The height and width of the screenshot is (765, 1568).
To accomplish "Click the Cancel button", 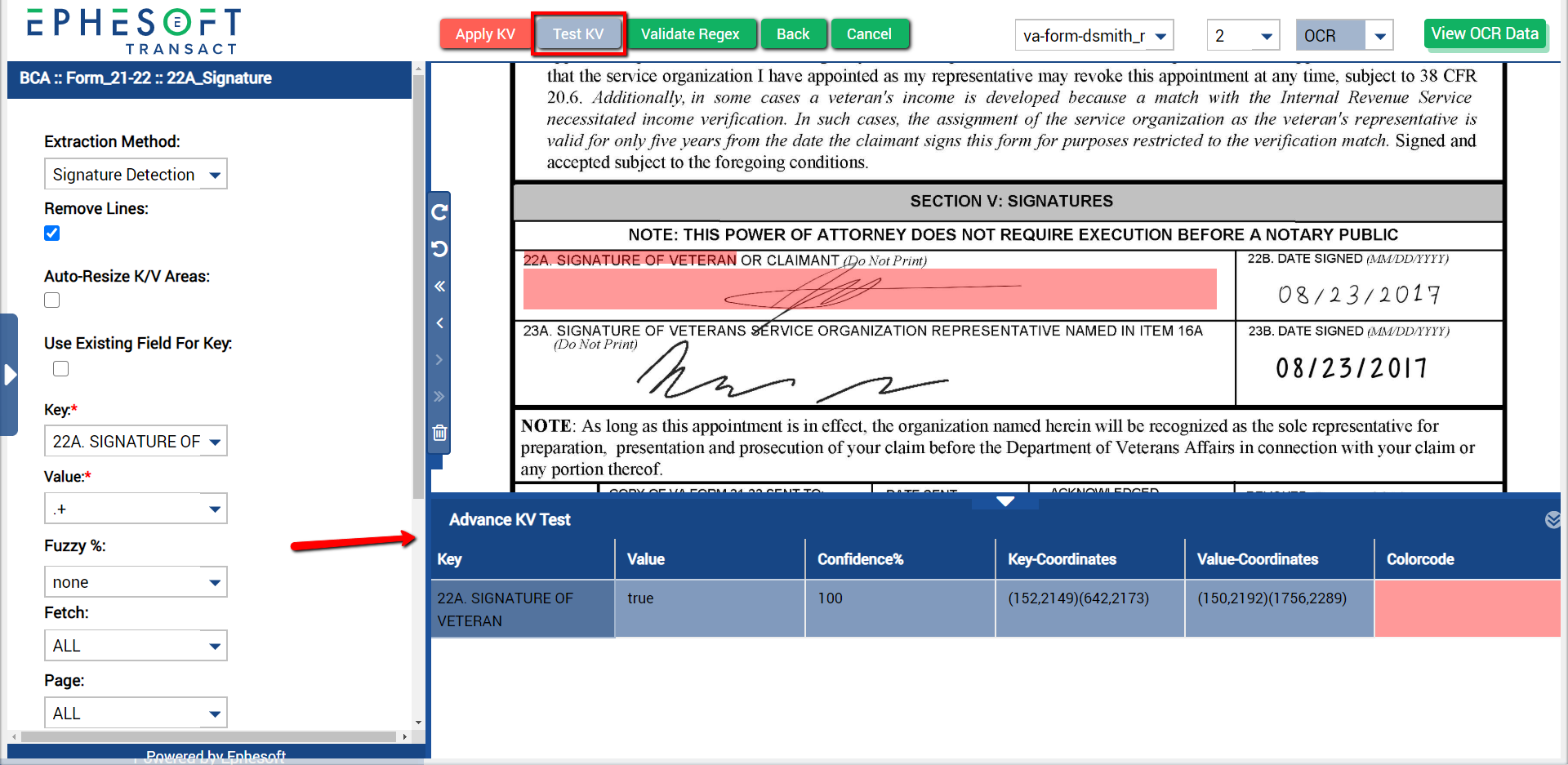I will coord(869,34).
